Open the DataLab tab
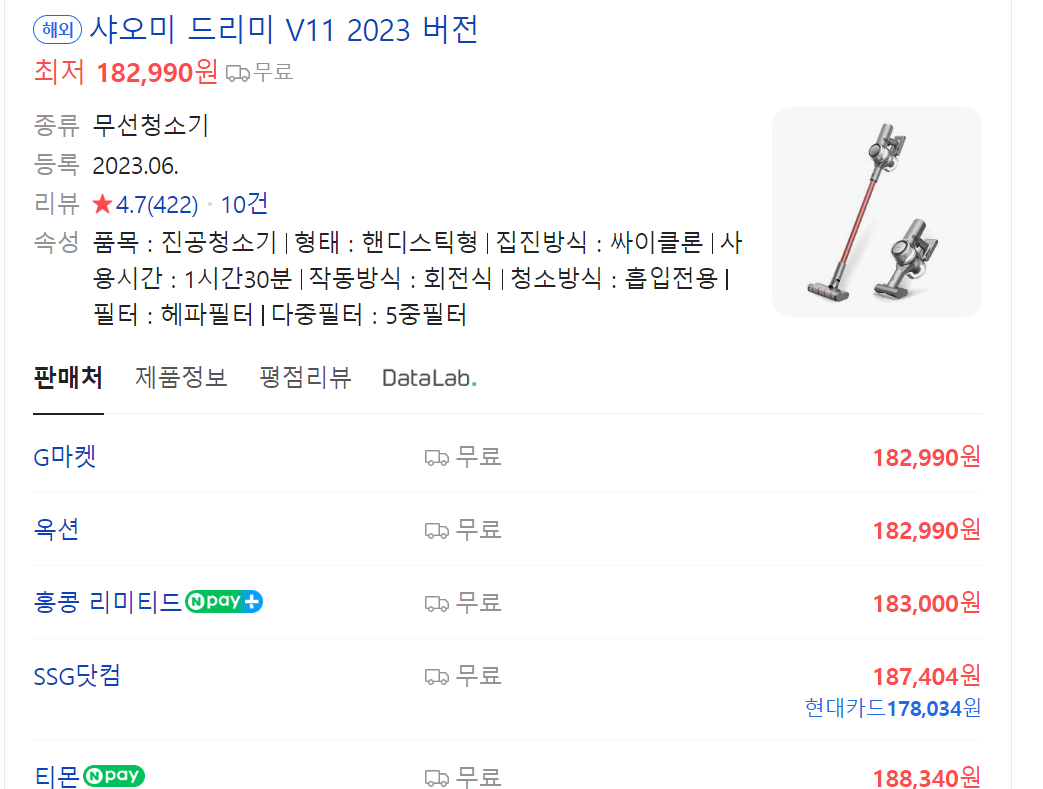Image resolution: width=1043 pixels, height=789 pixels. coord(429,379)
